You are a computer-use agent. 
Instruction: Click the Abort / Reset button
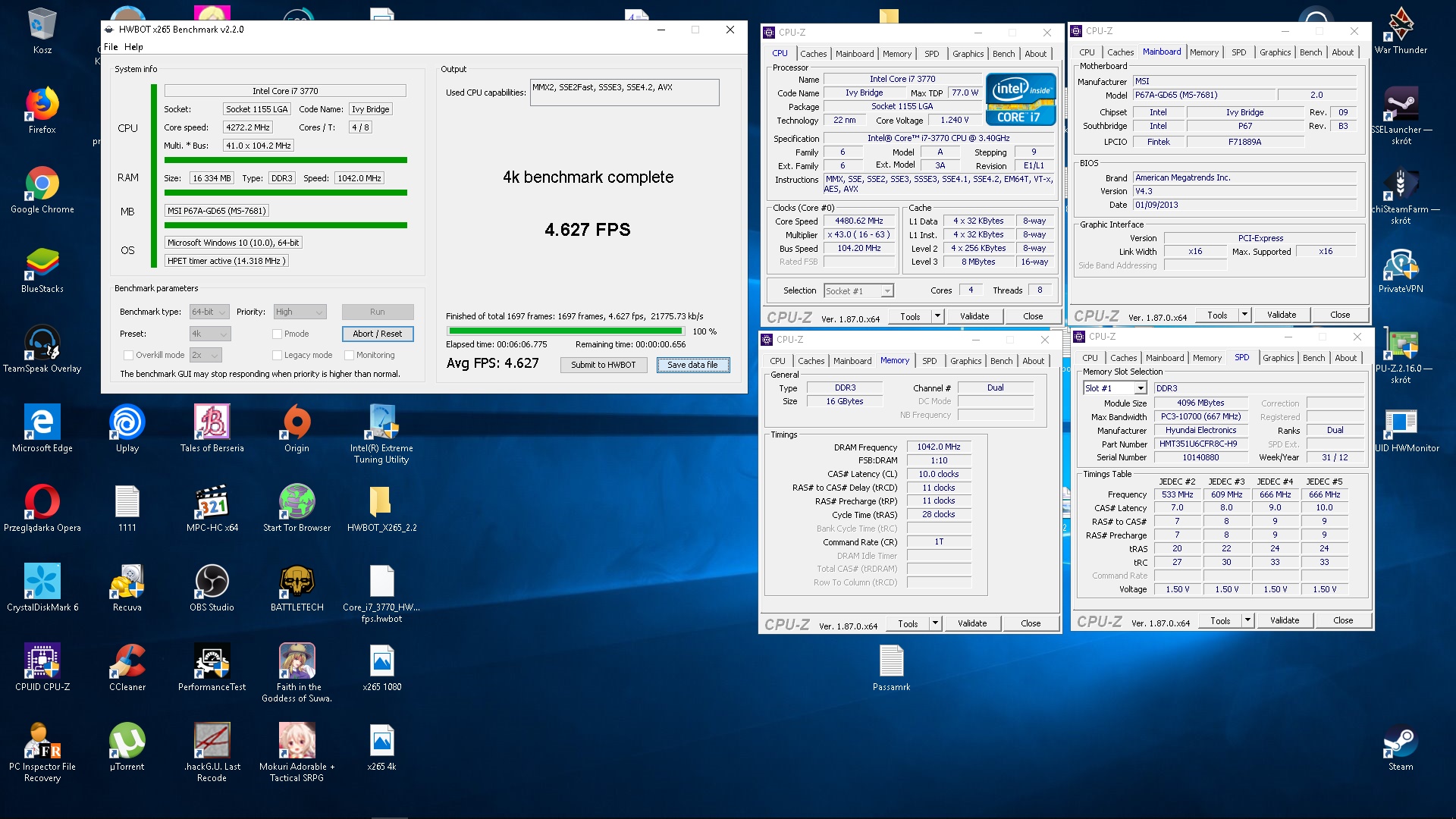click(378, 334)
